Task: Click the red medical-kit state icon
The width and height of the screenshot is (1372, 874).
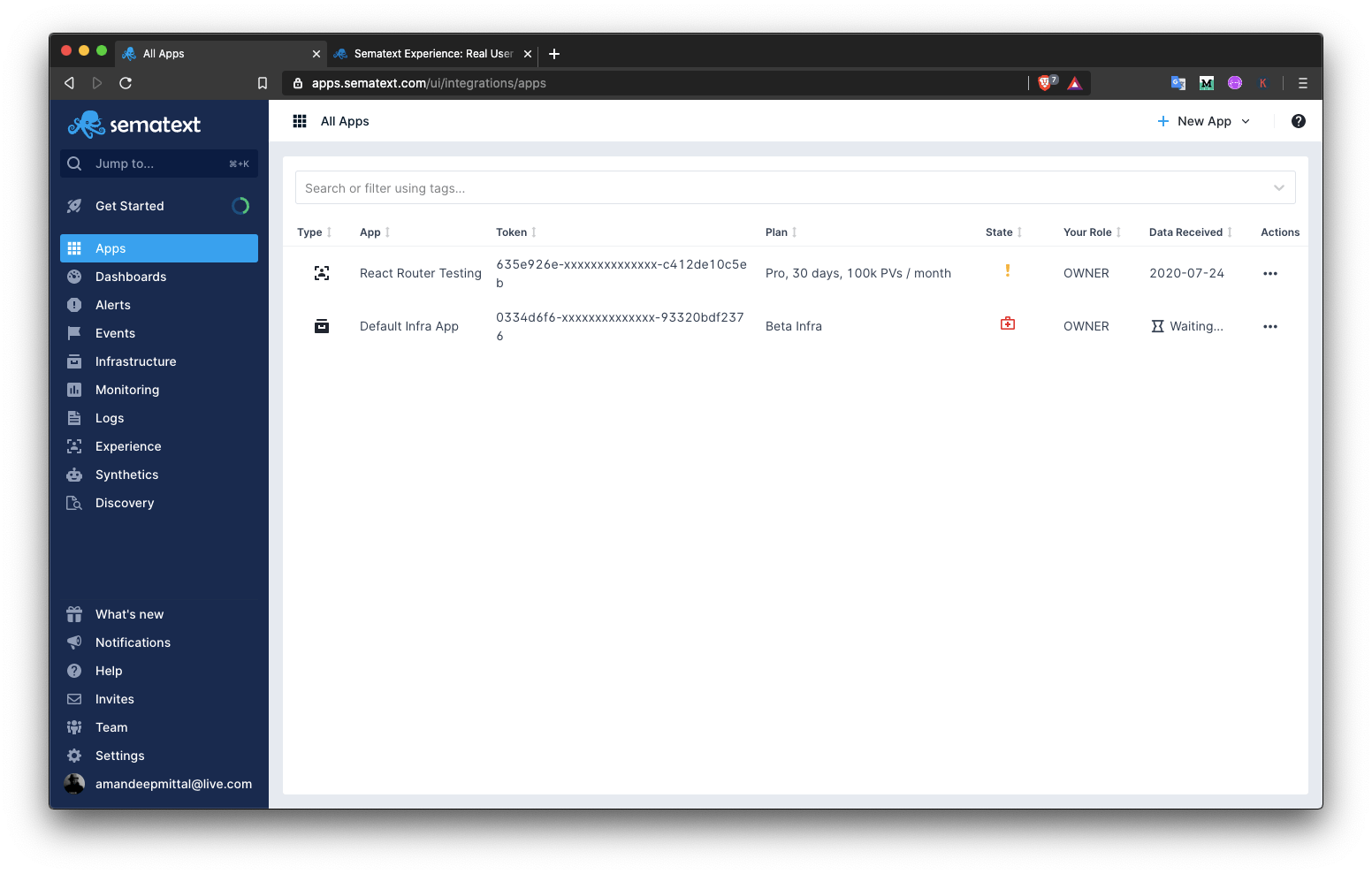Action: click(x=1007, y=324)
